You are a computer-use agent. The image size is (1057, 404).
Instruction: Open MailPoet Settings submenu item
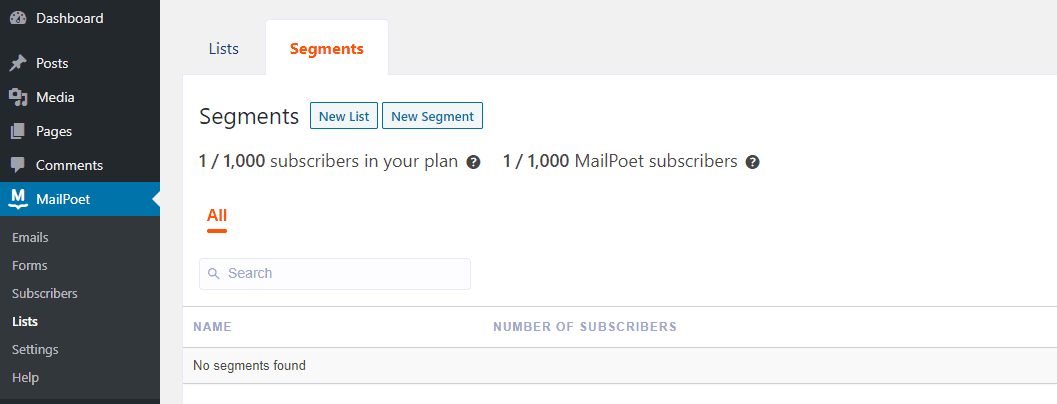coord(35,350)
